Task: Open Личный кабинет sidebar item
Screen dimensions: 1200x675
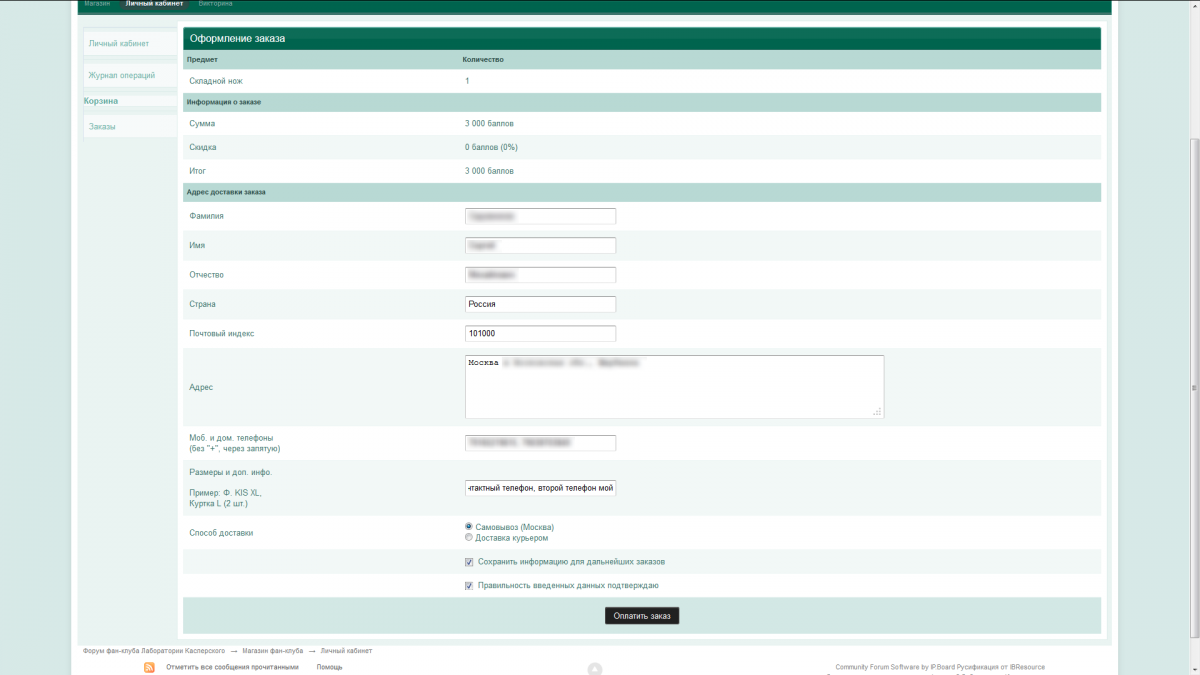Action: pos(118,44)
